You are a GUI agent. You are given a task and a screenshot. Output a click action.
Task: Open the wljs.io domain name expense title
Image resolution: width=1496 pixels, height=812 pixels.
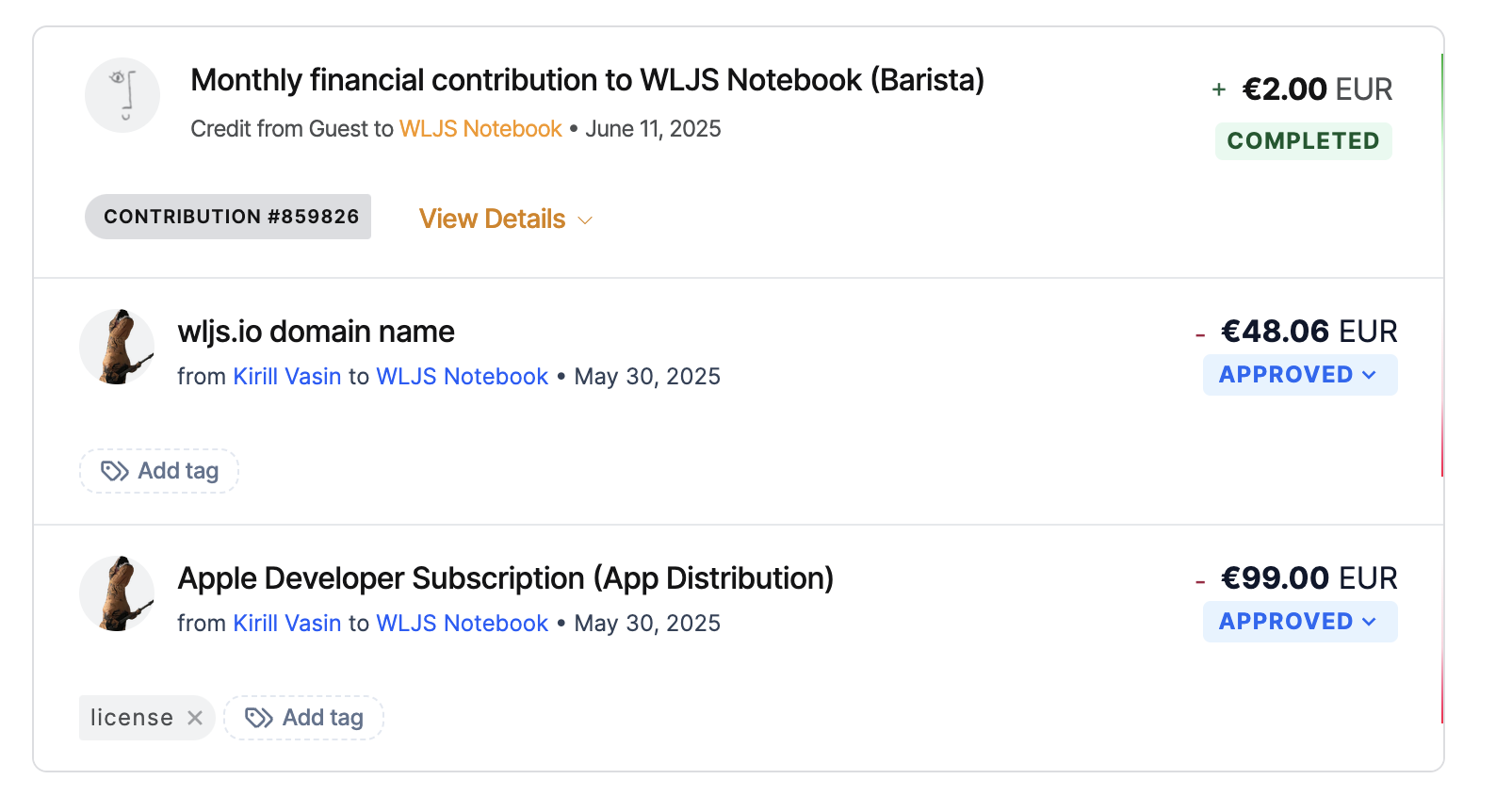pyautogui.click(x=317, y=332)
